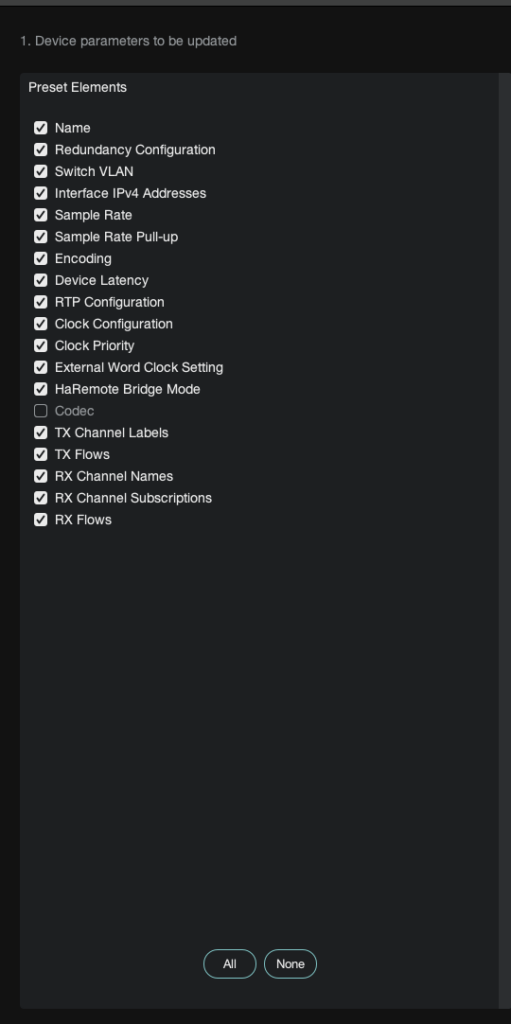
Task: Toggle the Clock Configuration checkbox
Action: click(x=41, y=324)
